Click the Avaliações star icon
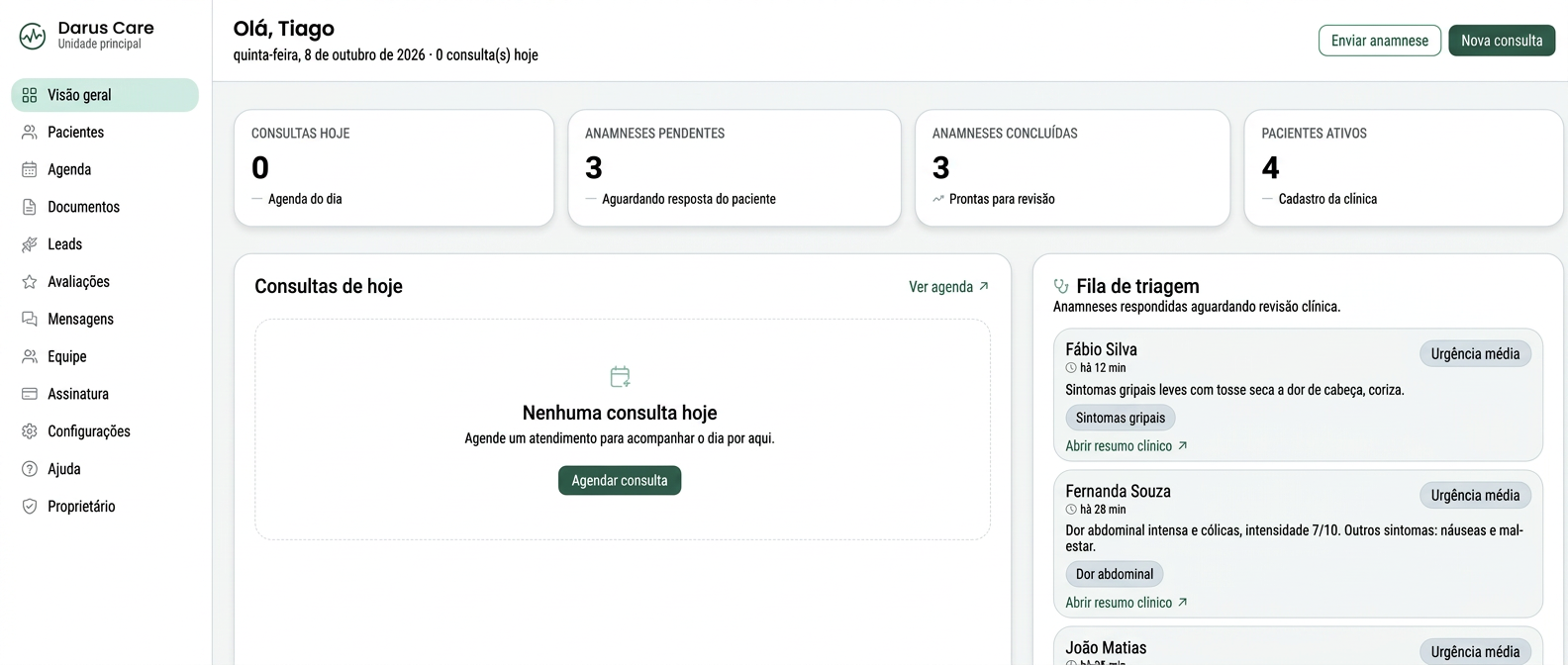The width and height of the screenshot is (1568, 665). tap(30, 282)
